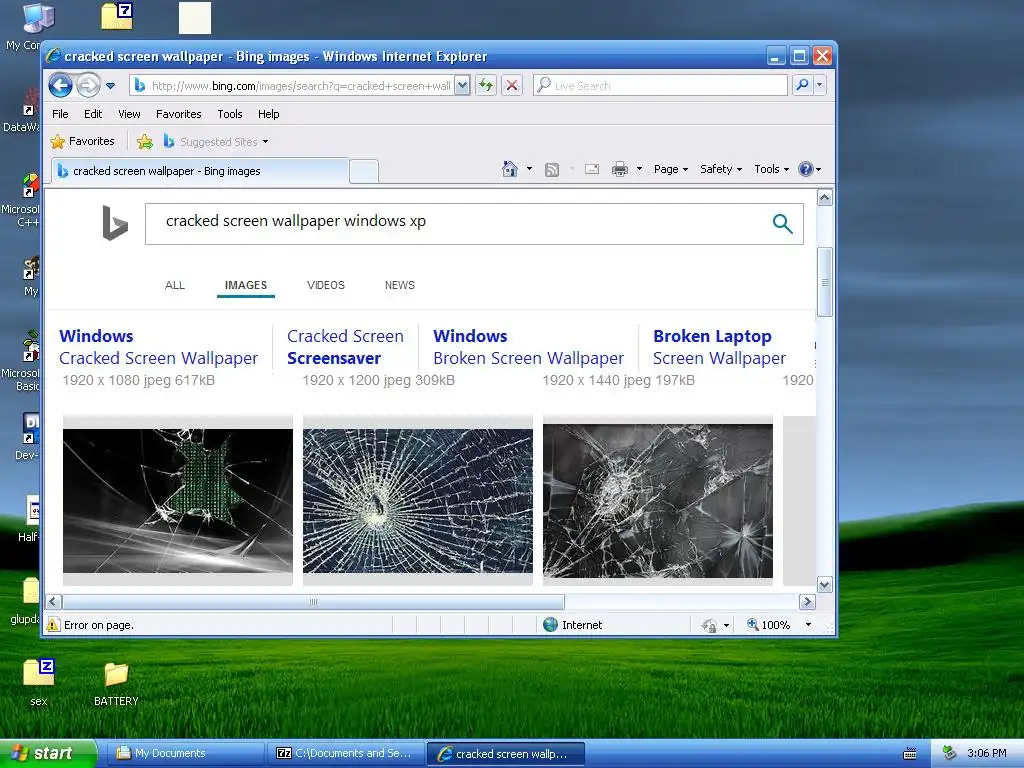
Task: Open the Page dropdown menu
Action: click(x=671, y=169)
